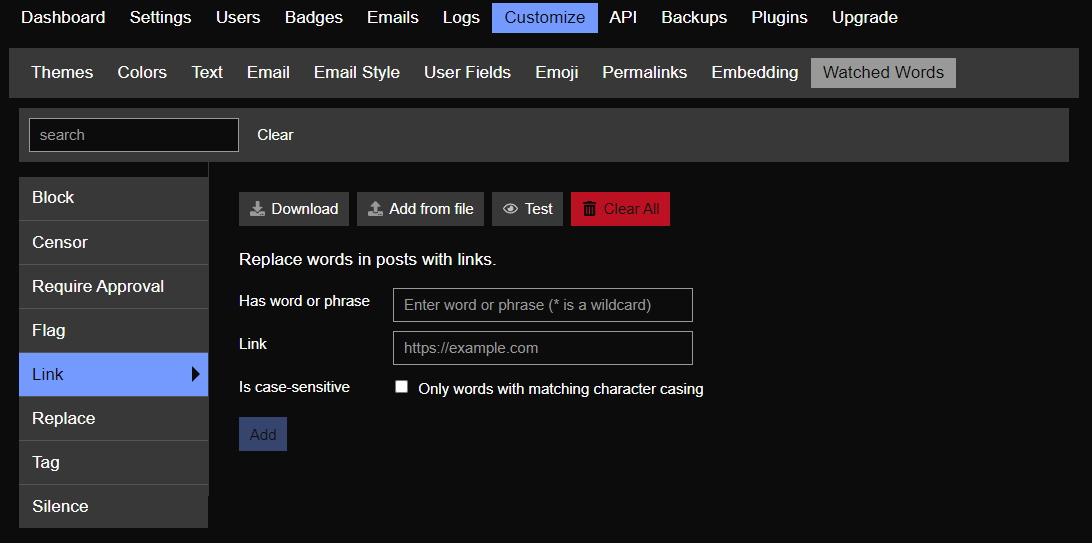Go to the Email Style sub-tab
This screenshot has height=543, width=1092.
357,72
